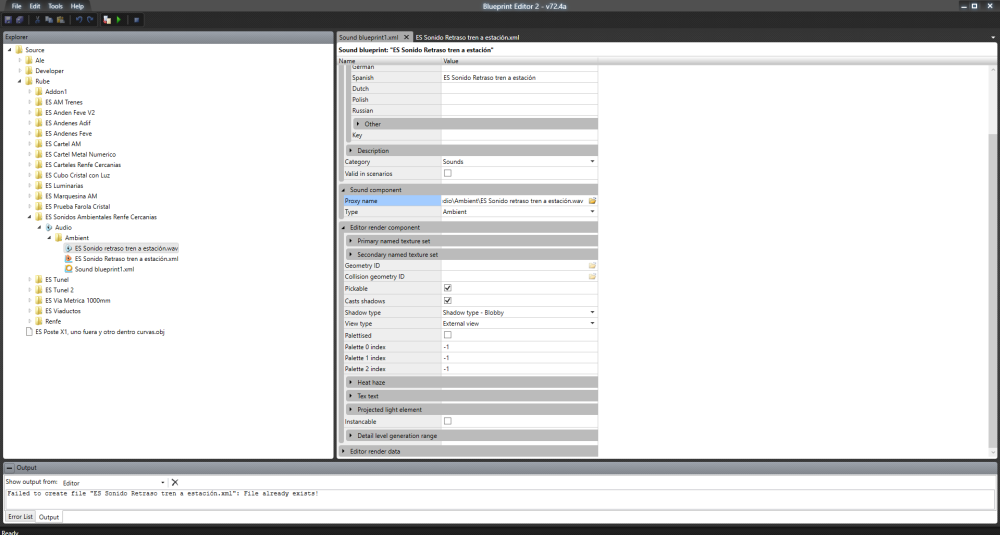
Task: Select Sound blueprint1.xml in Explorer tree
Action: [x=104, y=269]
